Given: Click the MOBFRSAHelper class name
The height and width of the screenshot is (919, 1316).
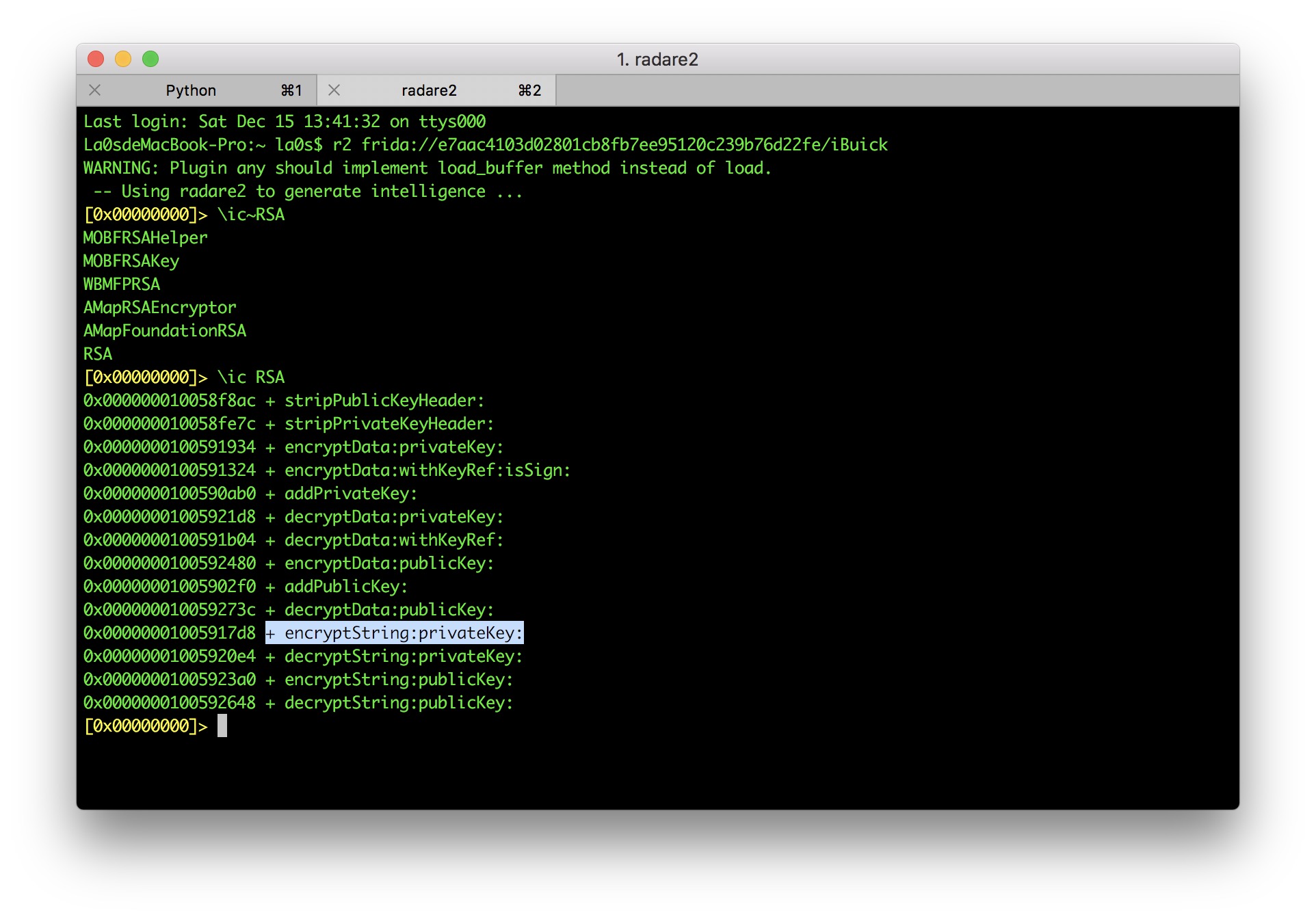Looking at the screenshot, I should [x=145, y=238].
